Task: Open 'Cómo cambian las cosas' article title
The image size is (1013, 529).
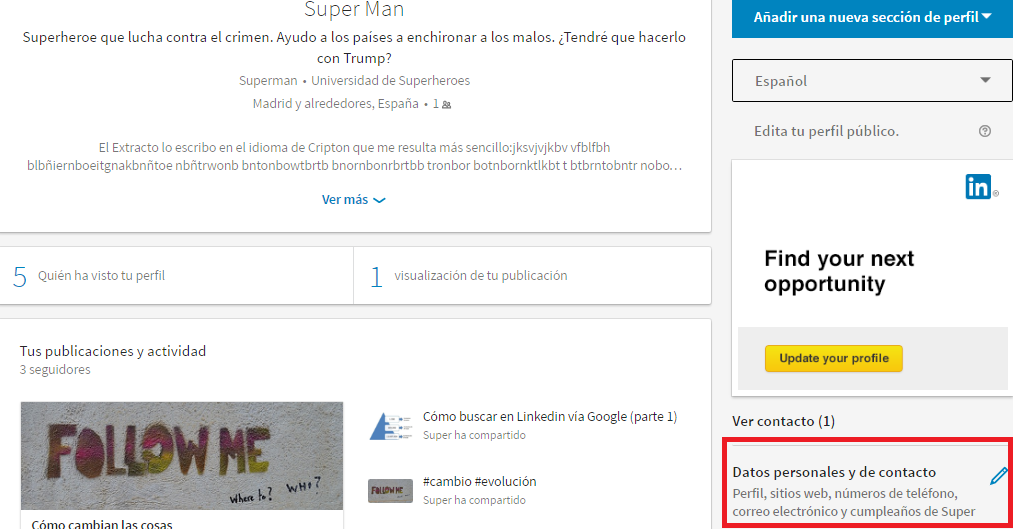Action: pyautogui.click(x=102, y=524)
